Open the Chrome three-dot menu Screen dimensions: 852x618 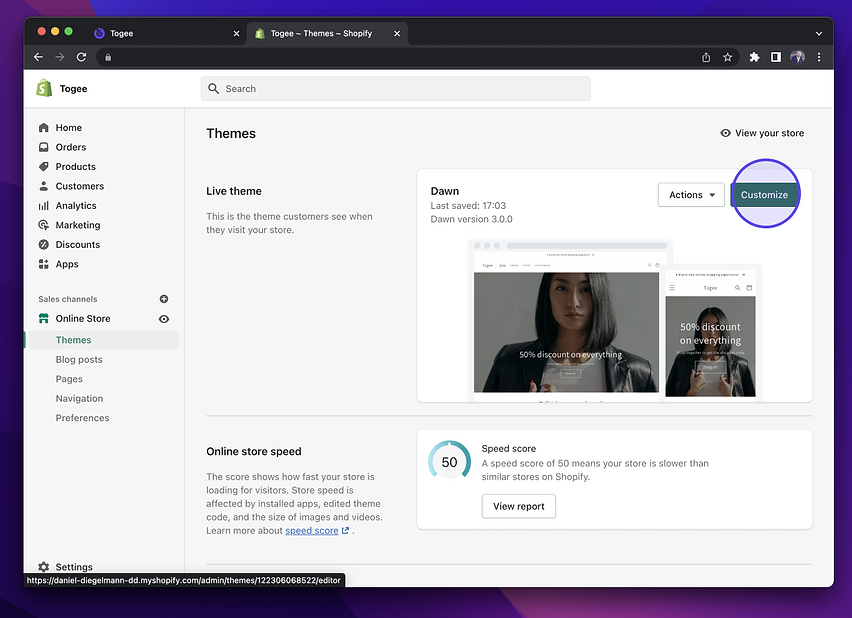point(819,57)
